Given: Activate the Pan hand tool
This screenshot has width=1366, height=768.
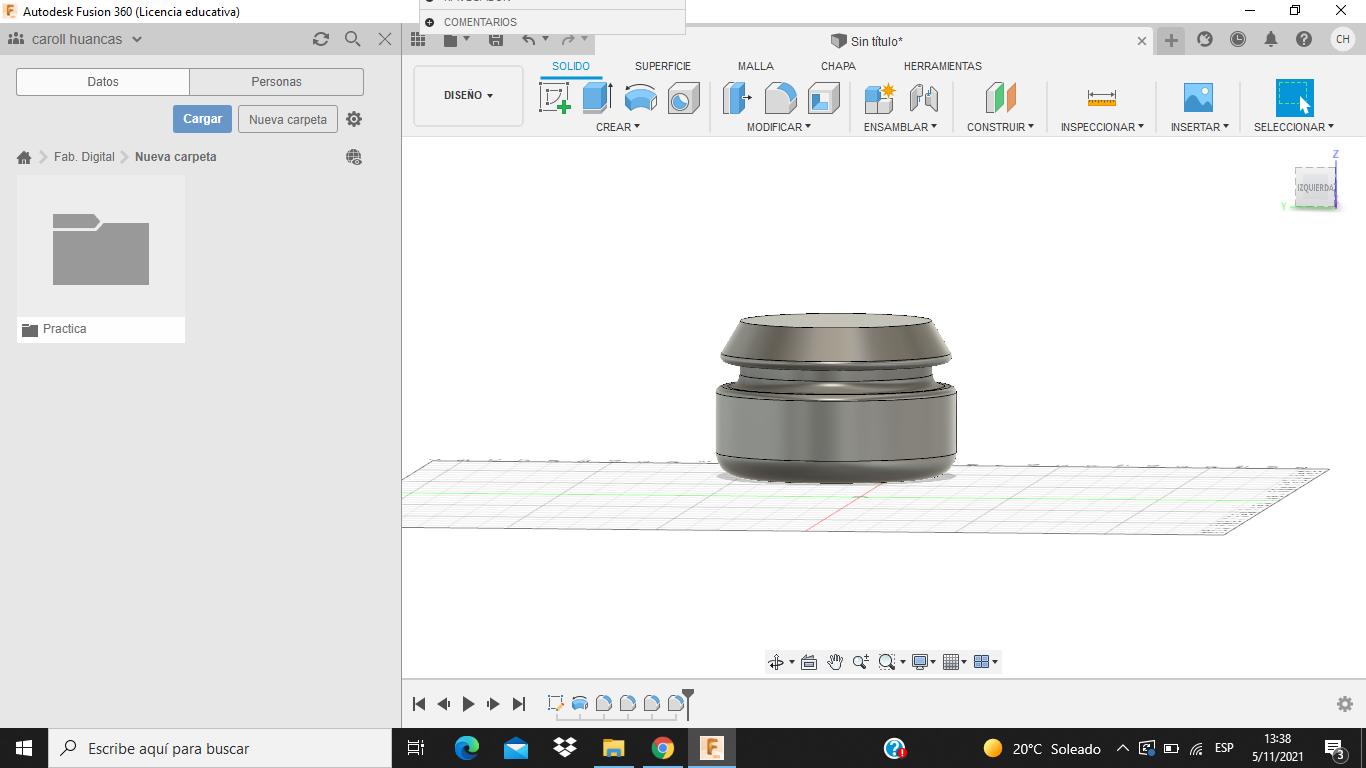Looking at the screenshot, I should (x=835, y=662).
